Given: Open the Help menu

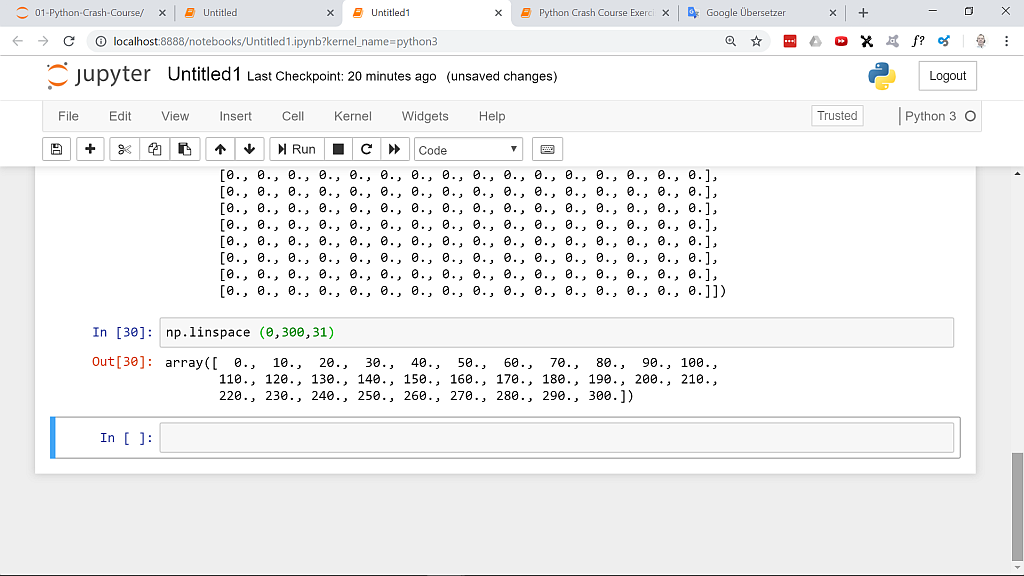Looking at the screenshot, I should (492, 116).
